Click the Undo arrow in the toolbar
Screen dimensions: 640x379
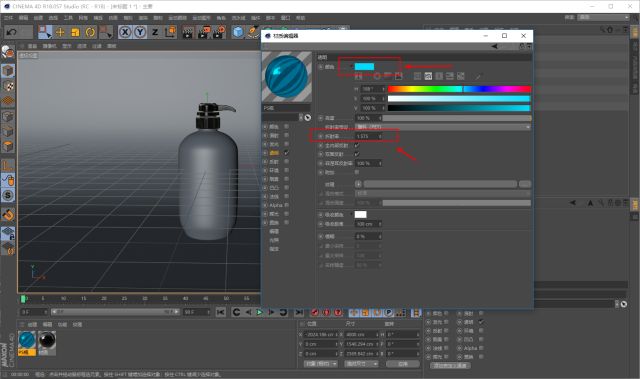[12, 32]
